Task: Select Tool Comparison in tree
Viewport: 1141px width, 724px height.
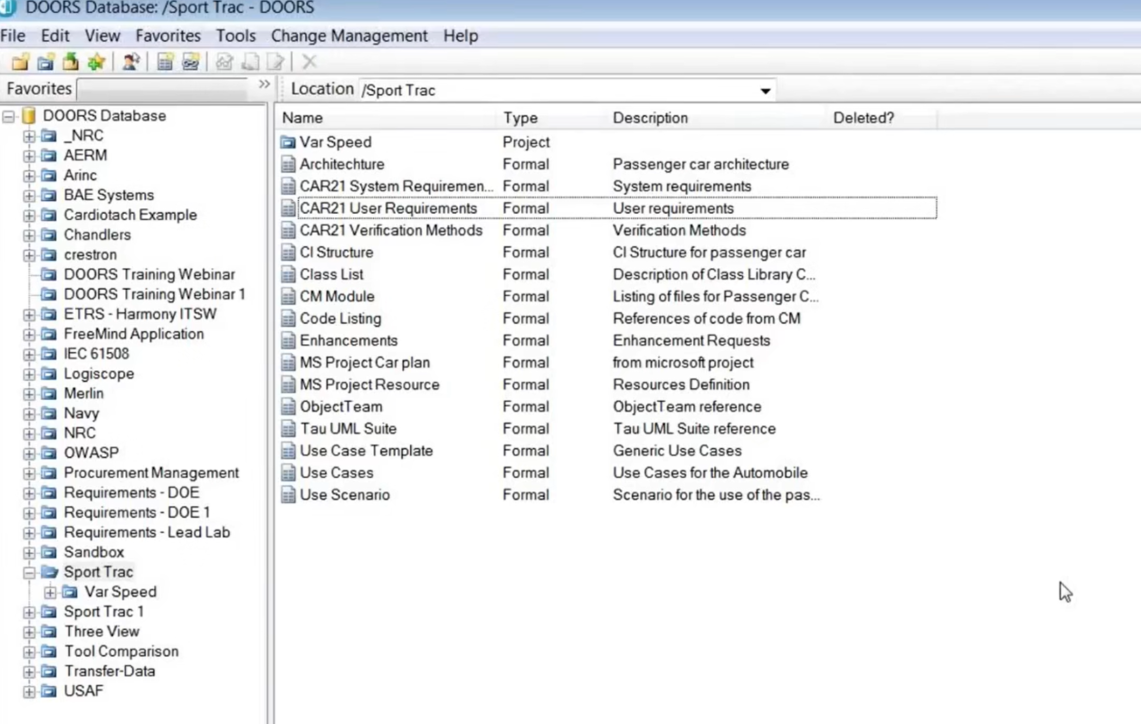Action: [121, 652]
